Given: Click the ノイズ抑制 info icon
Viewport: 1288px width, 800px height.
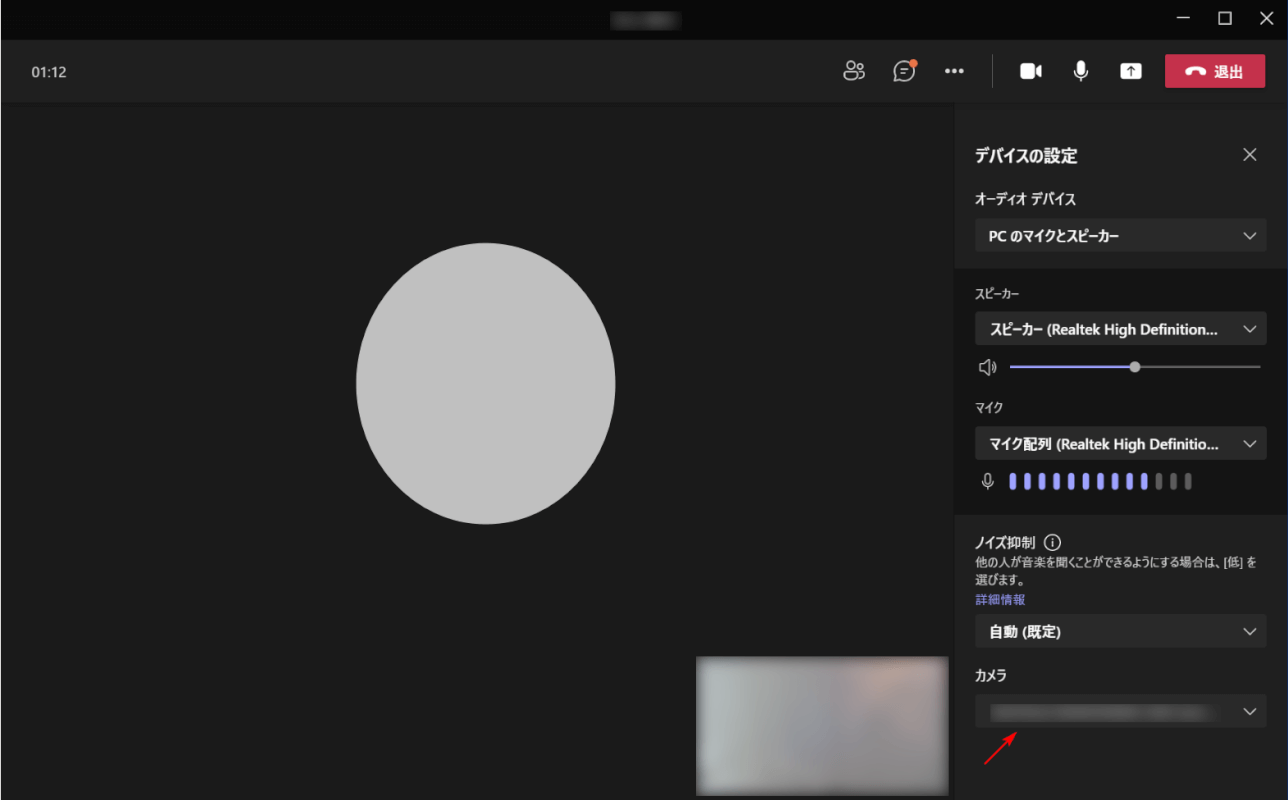Looking at the screenshot, I should [x=1052, y=542].
